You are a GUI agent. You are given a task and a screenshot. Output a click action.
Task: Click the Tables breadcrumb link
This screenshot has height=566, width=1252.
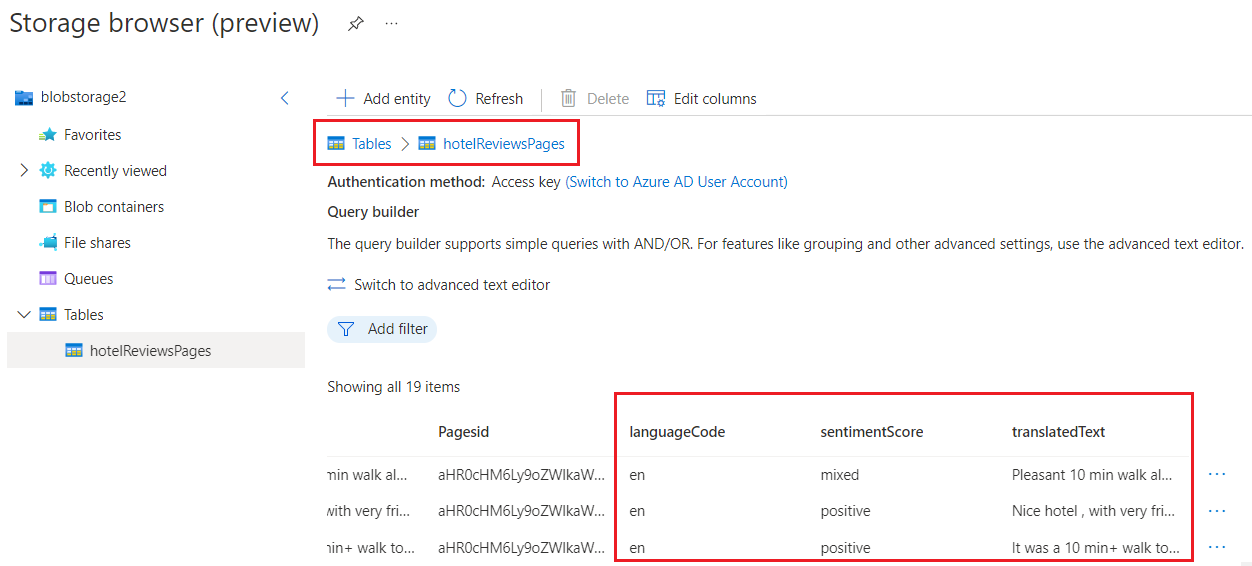(x=371, y=144)
